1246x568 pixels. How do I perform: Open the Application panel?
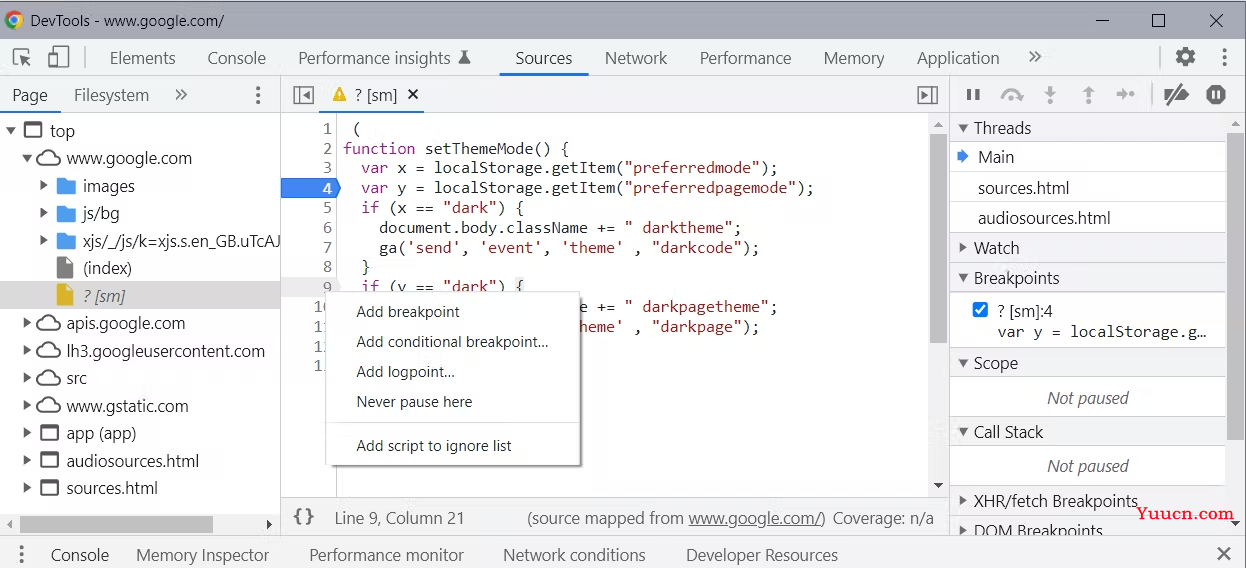coord(958,58)
